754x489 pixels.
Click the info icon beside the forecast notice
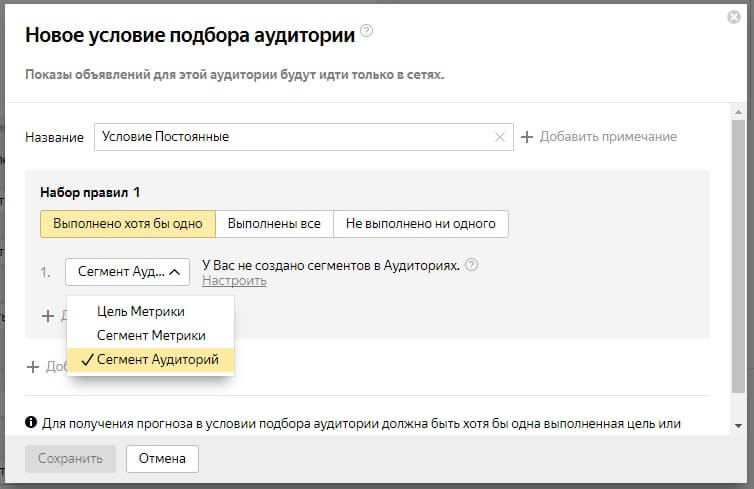[31, 423]
